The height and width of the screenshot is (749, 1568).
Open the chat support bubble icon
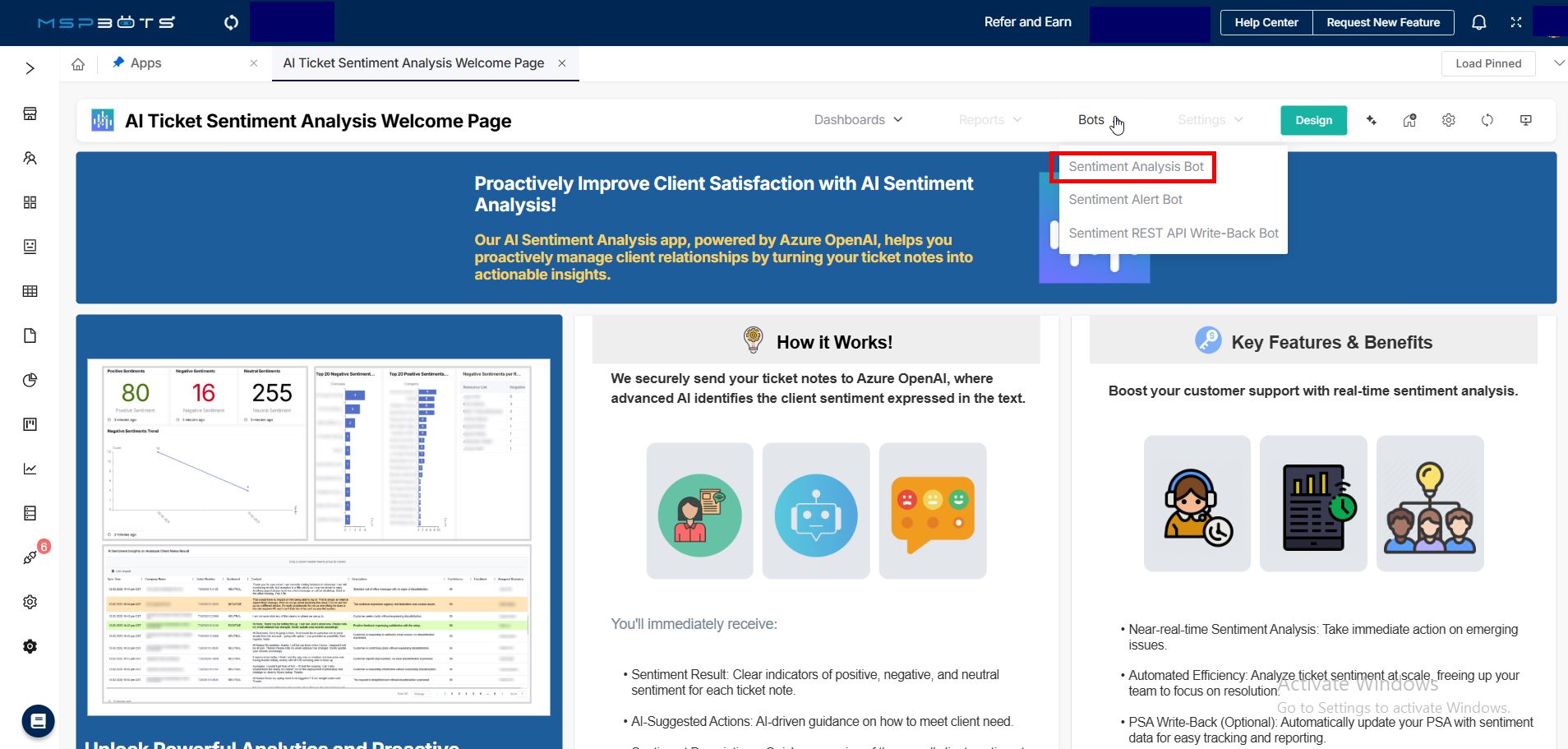coord(38,721)
